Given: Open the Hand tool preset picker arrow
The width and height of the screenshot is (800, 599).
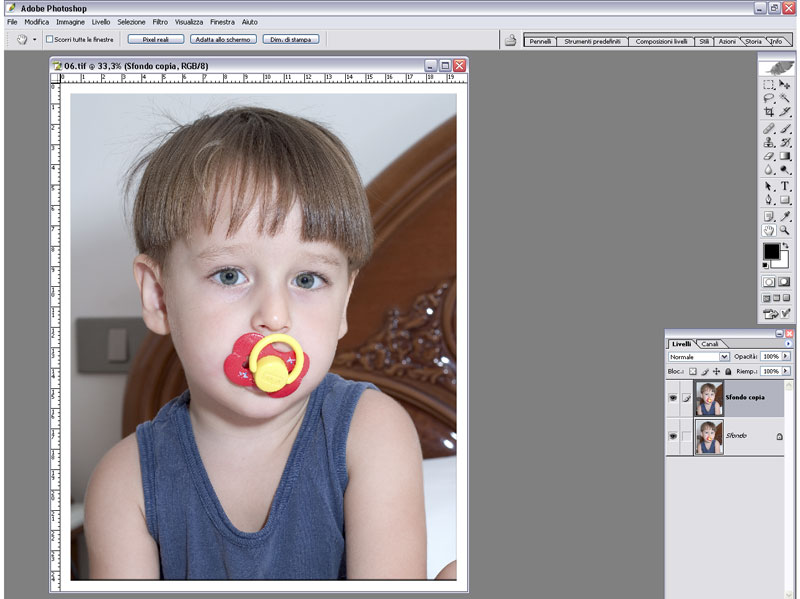Looking at the screenshot, I should tap(35, 40).
